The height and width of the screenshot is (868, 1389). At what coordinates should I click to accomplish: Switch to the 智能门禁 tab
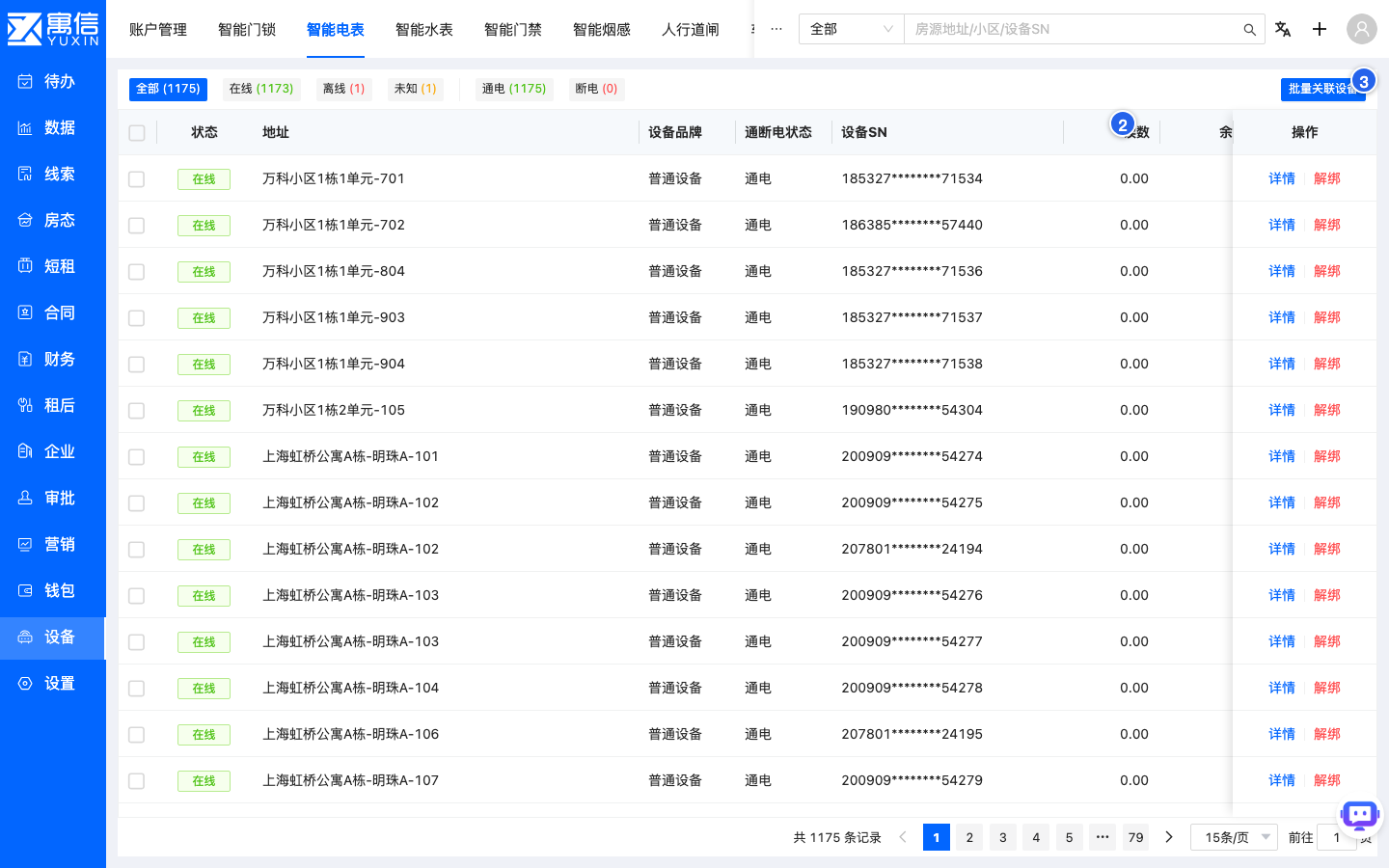point(513,30)
